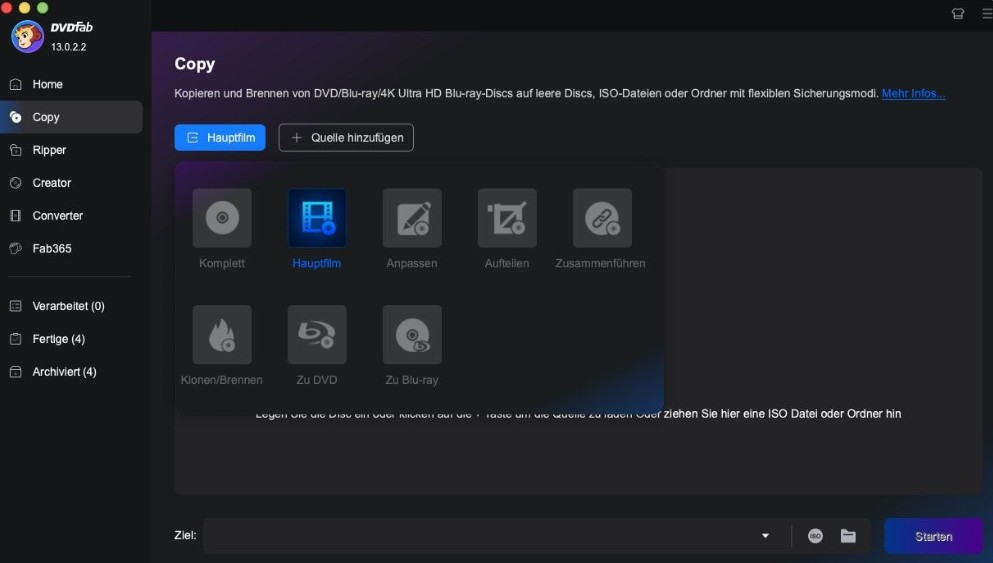993x563 pixels.
Task: Click the Quelle hinzufügen button
Action: click(x=346, y=137)
